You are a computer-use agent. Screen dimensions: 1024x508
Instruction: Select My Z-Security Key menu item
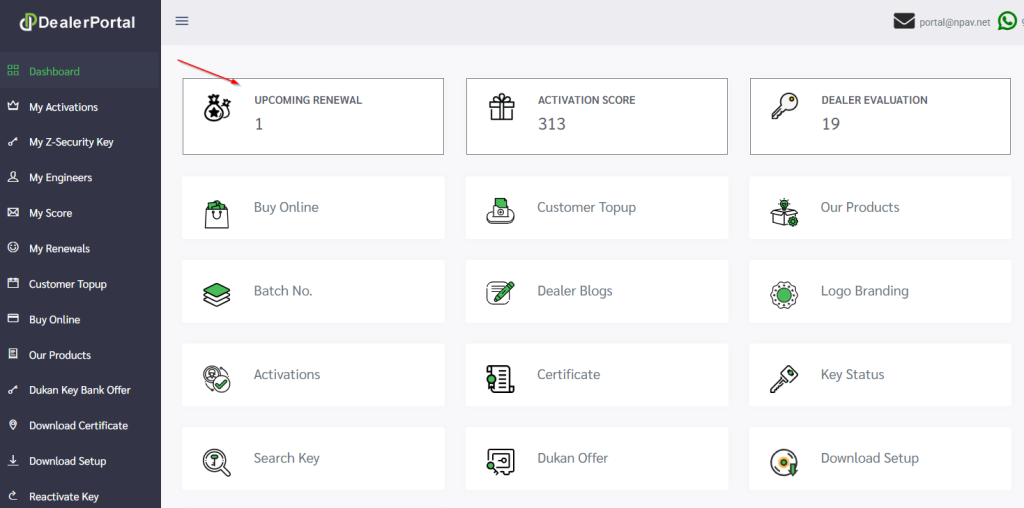71,142
